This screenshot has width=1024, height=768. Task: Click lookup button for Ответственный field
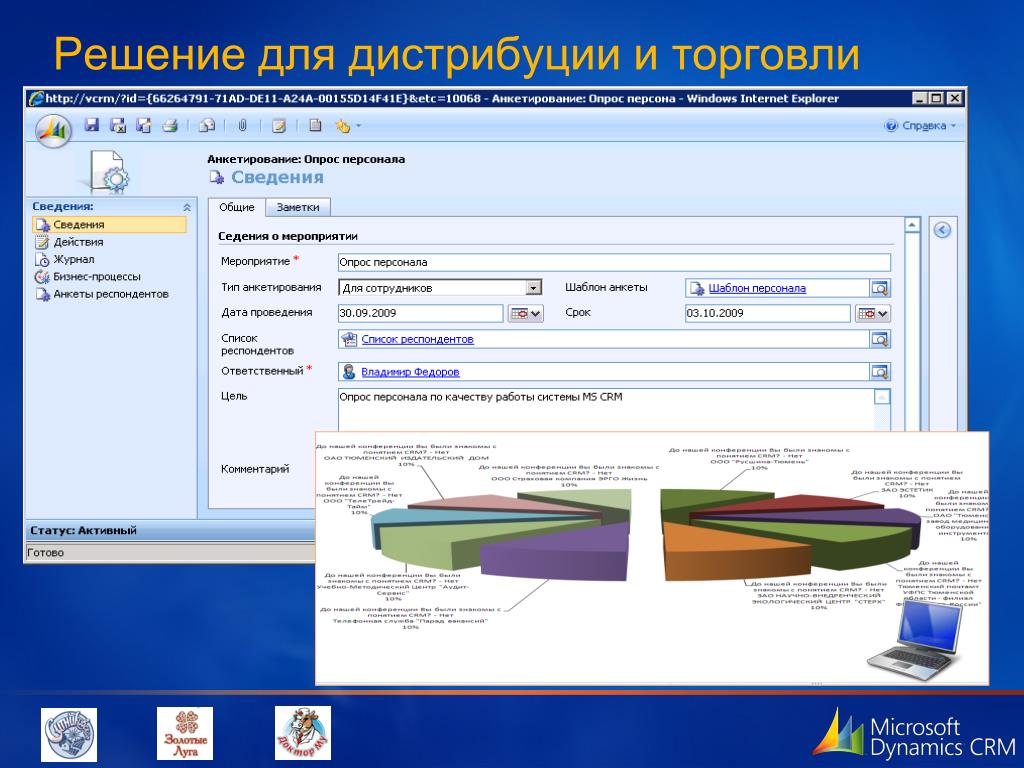(880, 372)
